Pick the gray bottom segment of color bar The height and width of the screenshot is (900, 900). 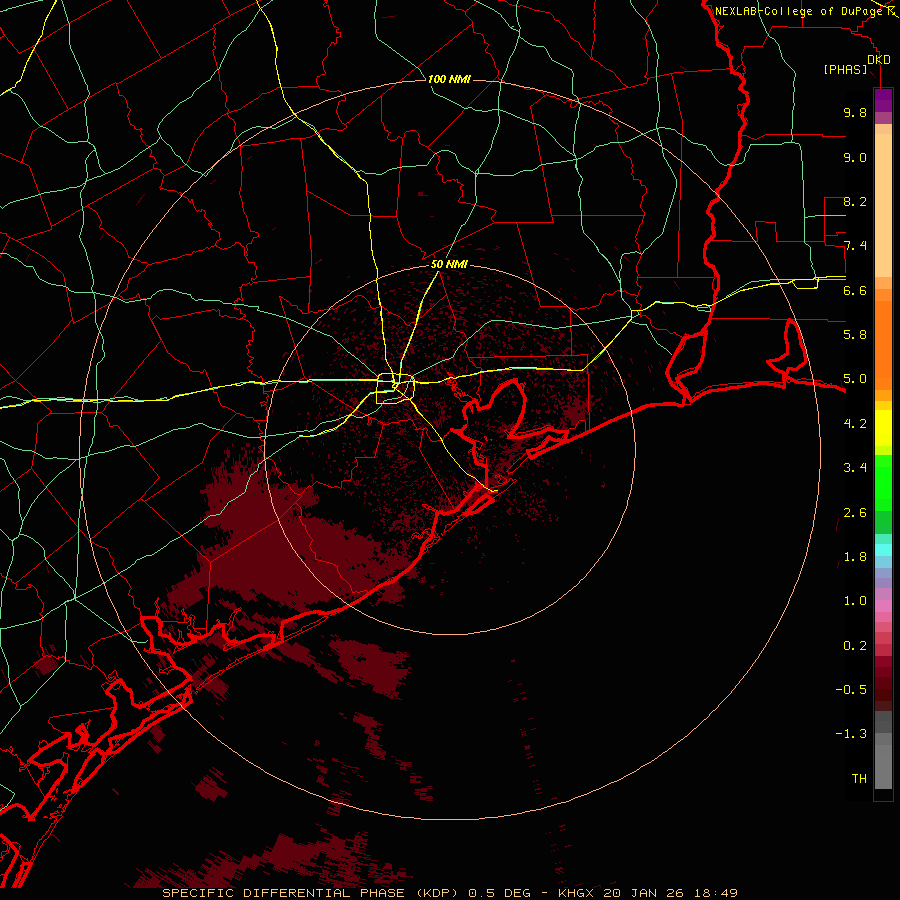[883, 767]
